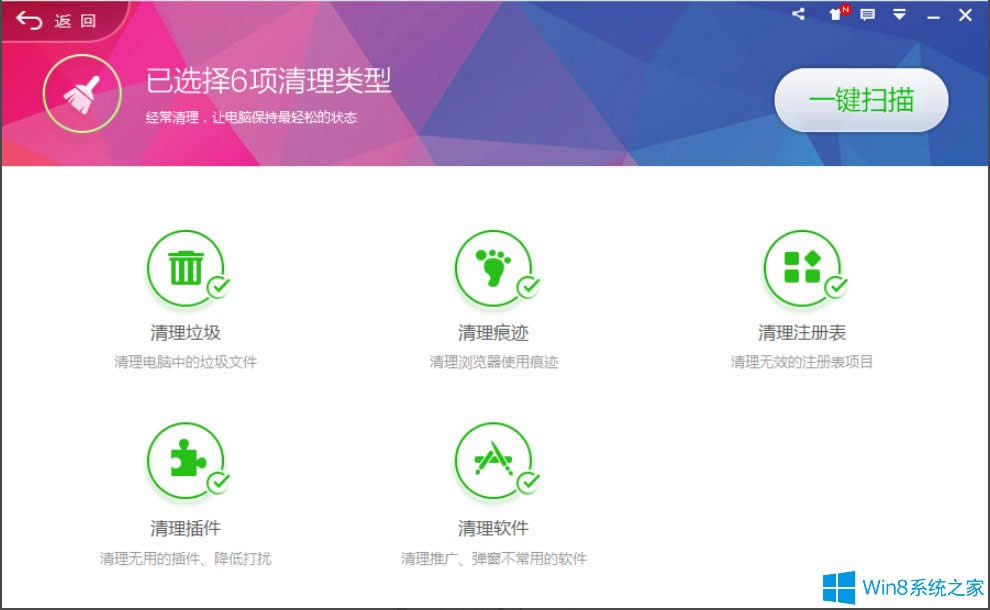Select the 清理注册表 registry blocks icon
Viewport: 990px width, 610px height.
click(x=801, y=266)
